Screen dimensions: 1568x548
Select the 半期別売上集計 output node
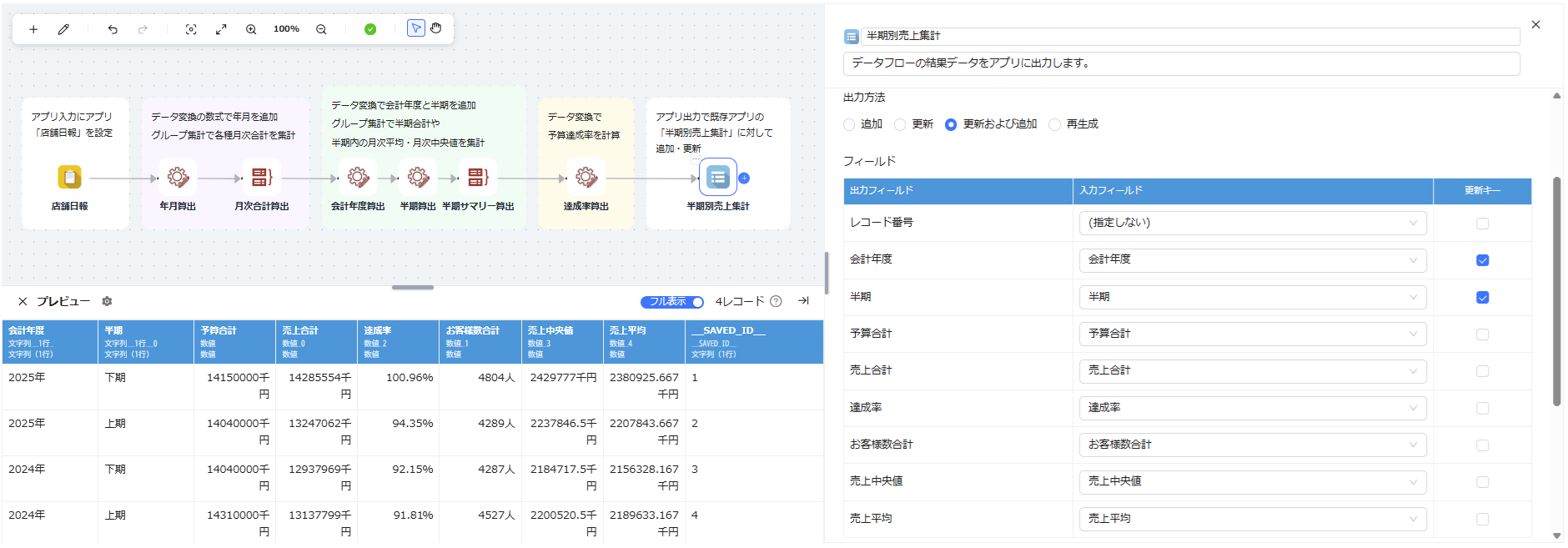pyautogui.click(x=718, y=177)
